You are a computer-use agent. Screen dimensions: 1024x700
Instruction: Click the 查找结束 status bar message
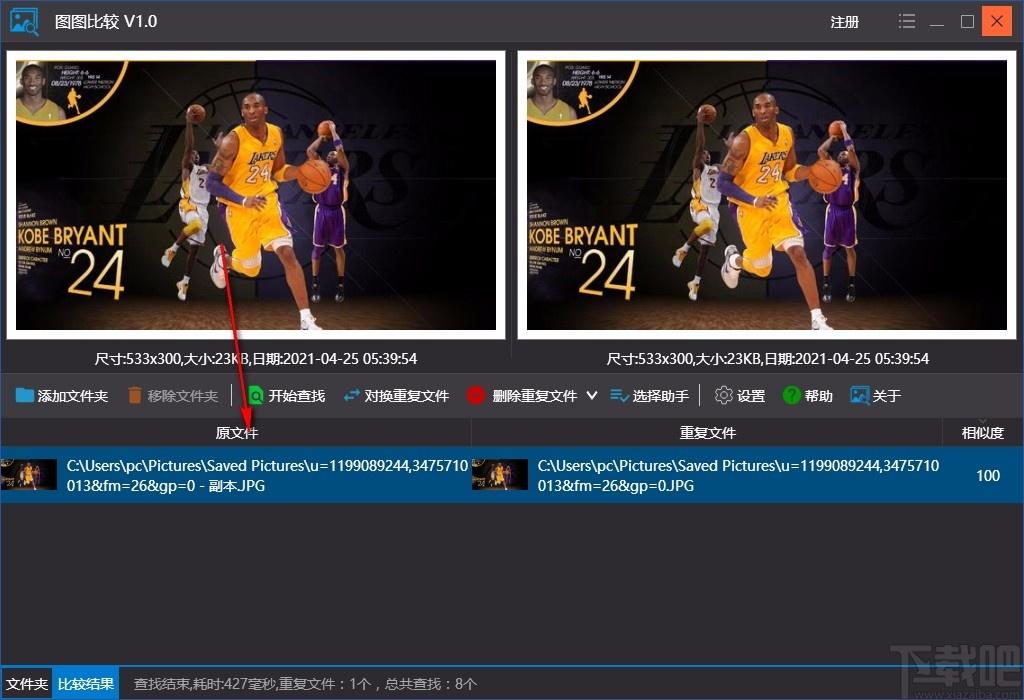tap(305, 684)
